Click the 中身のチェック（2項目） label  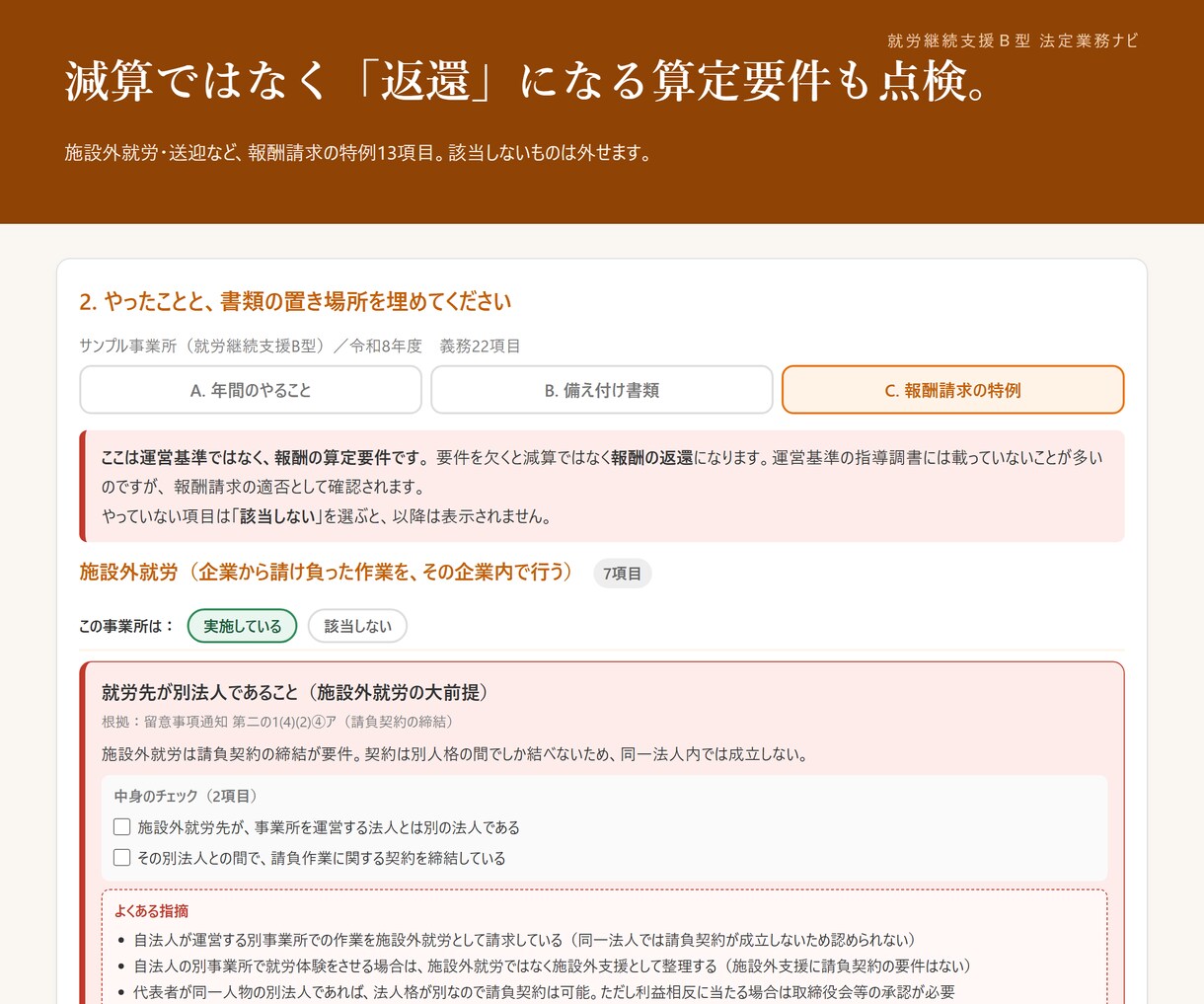186,796
